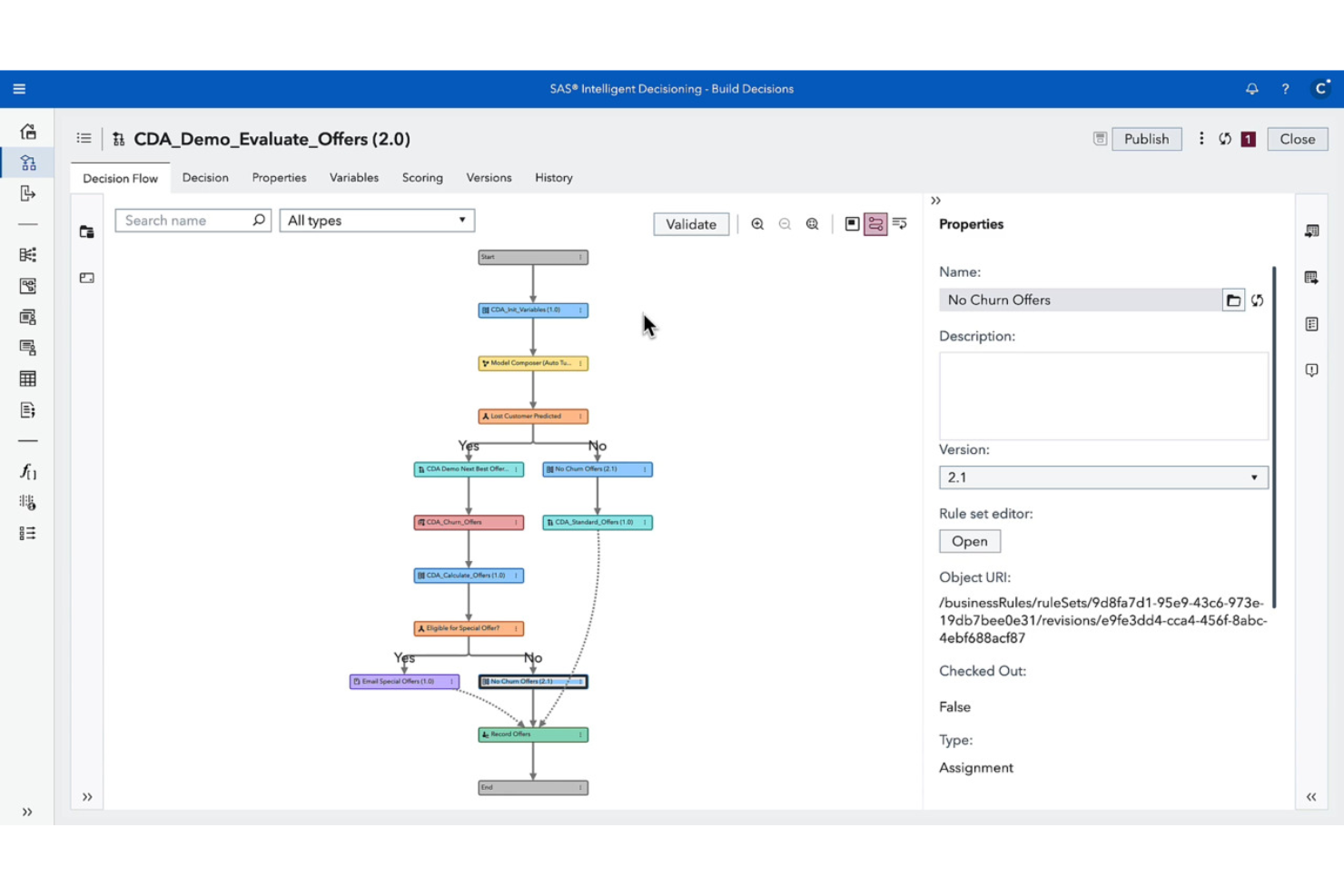Go to the home icon in sidebar
This screenshot has height=896, width=1344.
tap(28, 132)
